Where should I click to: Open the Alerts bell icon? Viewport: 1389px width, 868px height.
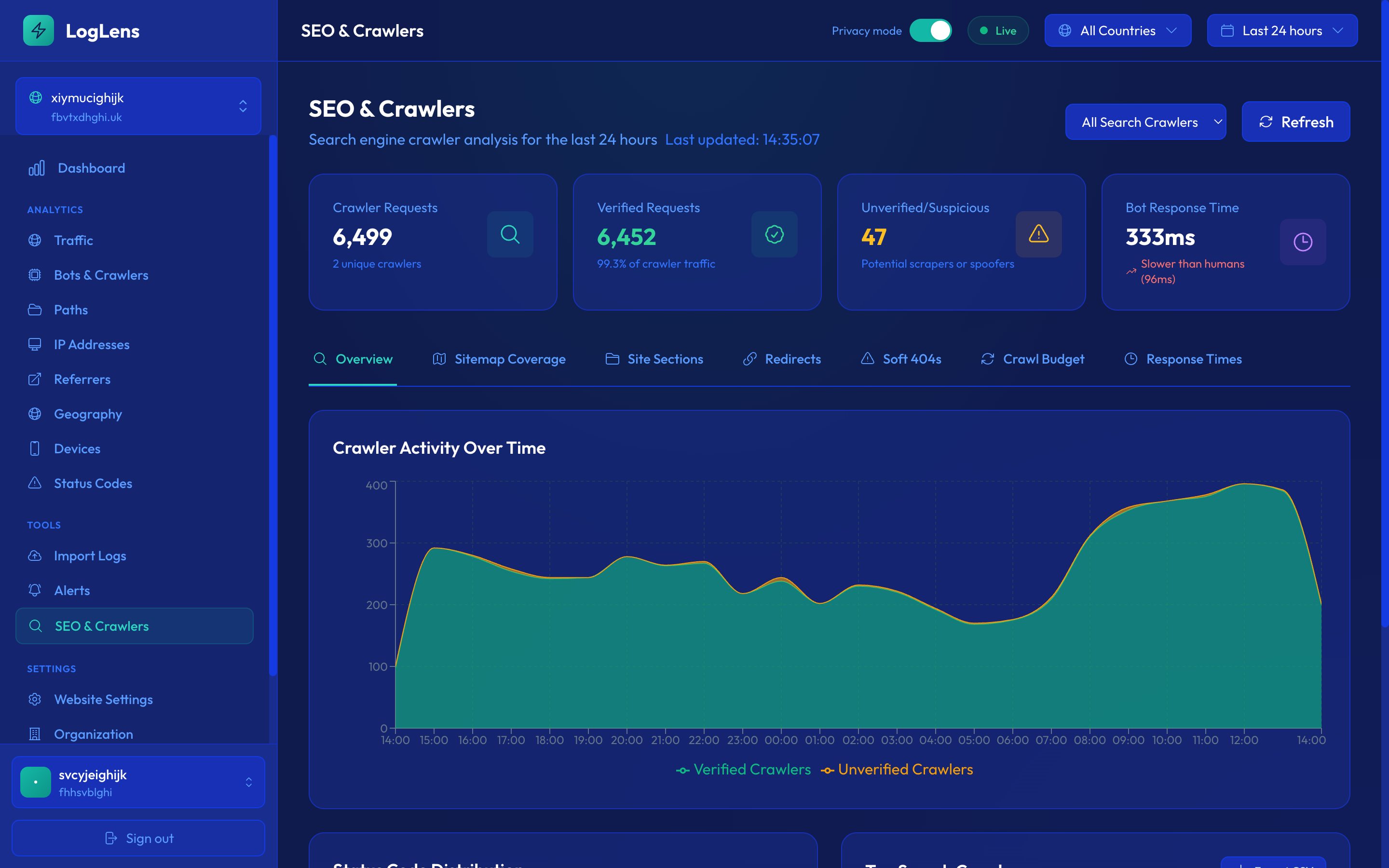(x=35, y=590)
